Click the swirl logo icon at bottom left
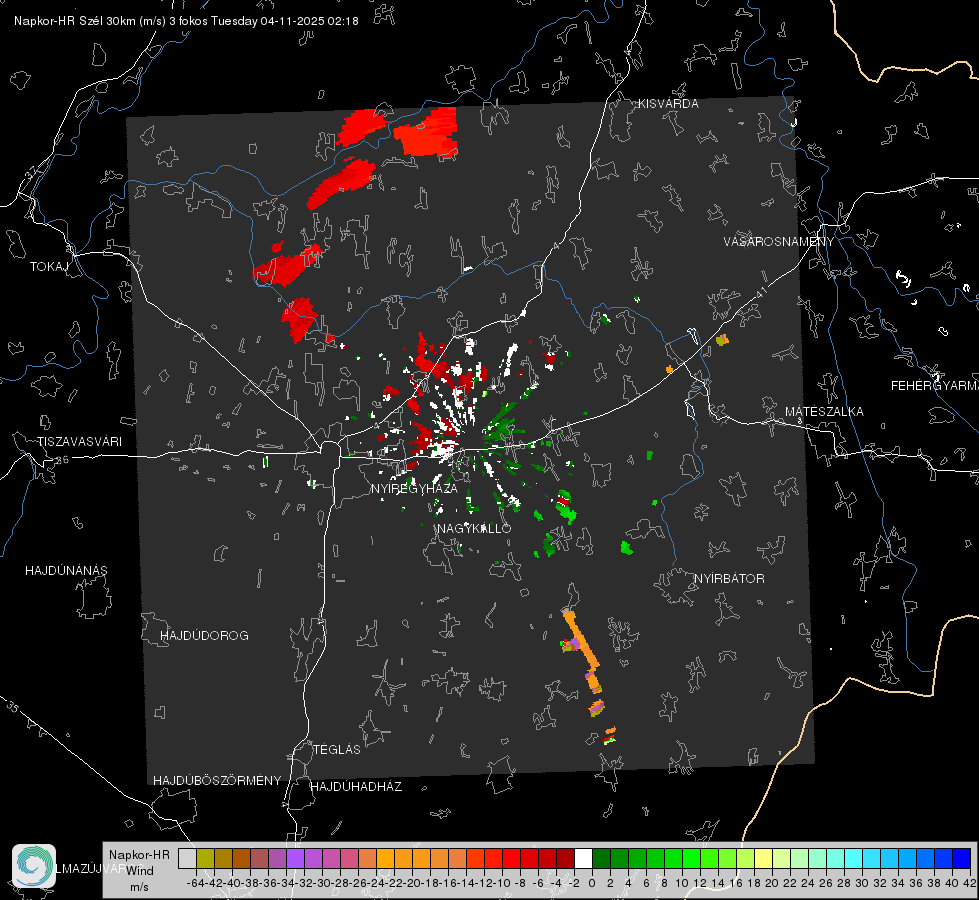979x900 pixels. click(34, 866)
